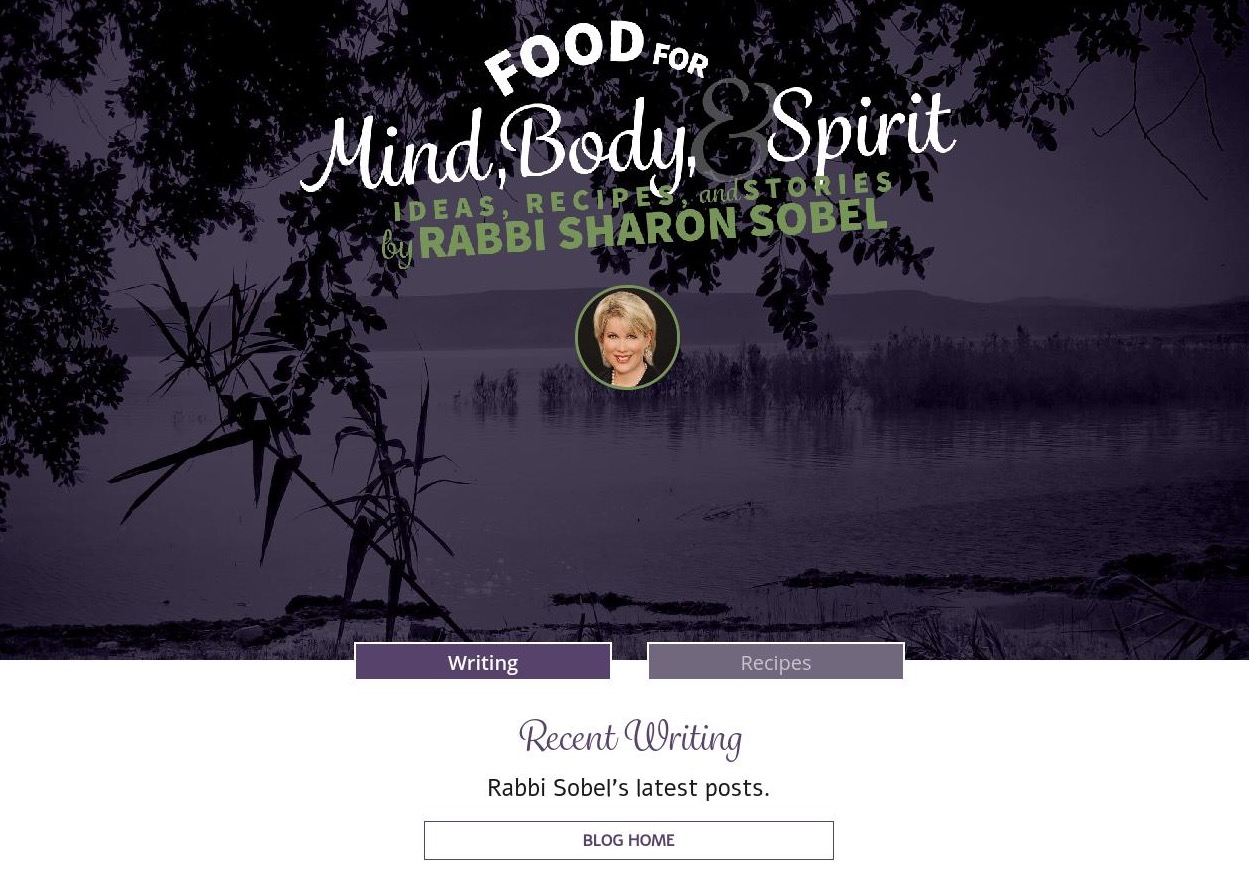Open the Writing tab
This screenshot has height=873, width=1249.
483,662
